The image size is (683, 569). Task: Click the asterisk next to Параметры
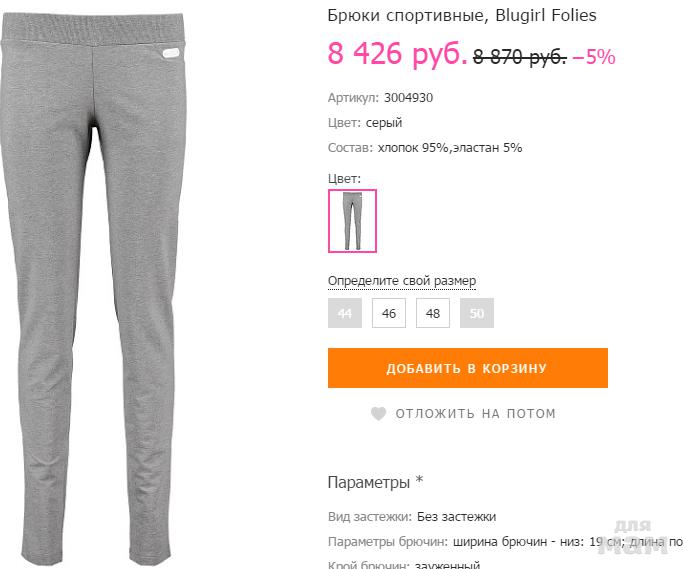click(419, 480)
